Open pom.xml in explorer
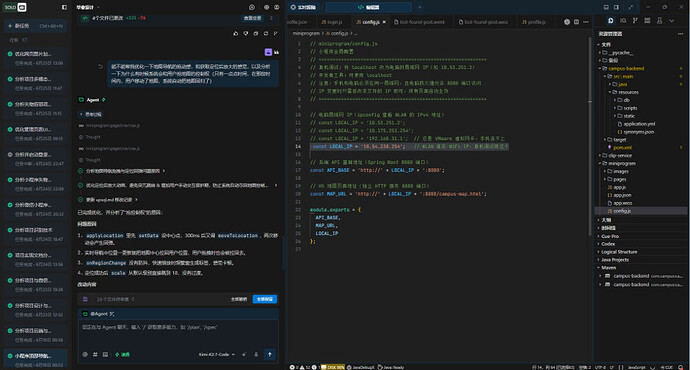Screen dimensions: 690x370 tap(622, 147)
